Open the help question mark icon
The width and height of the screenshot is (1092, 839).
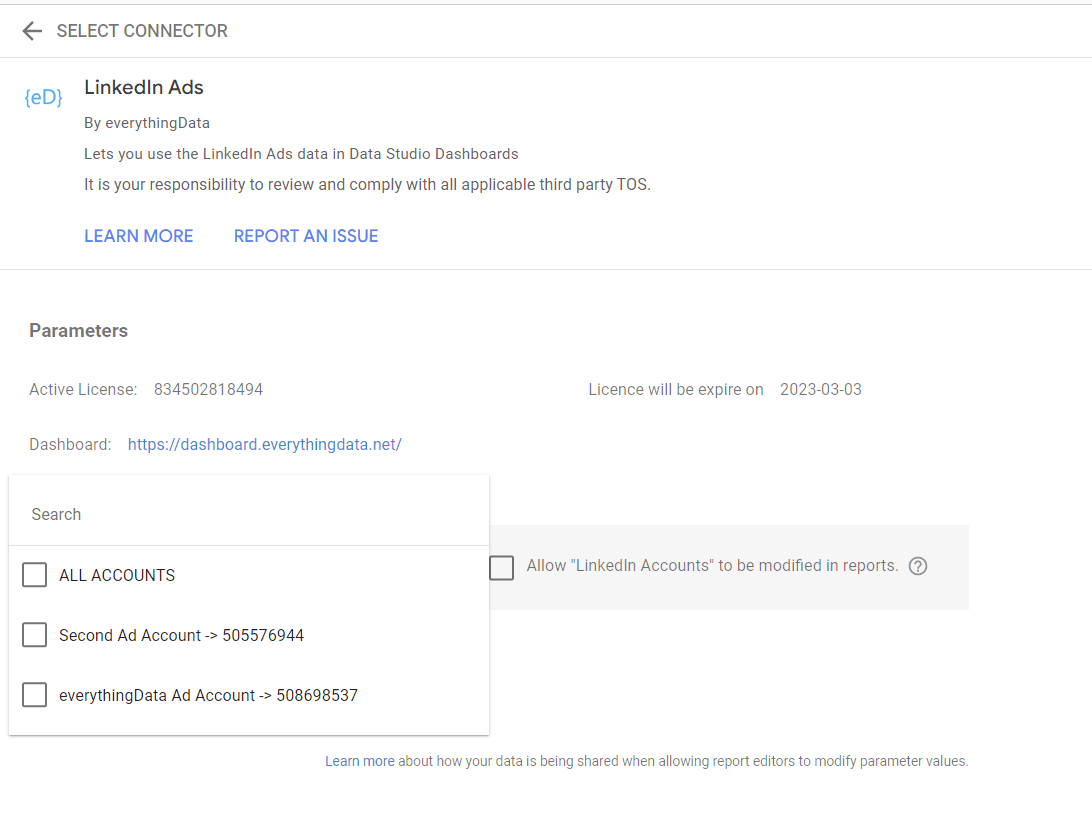tap(918, 566)
